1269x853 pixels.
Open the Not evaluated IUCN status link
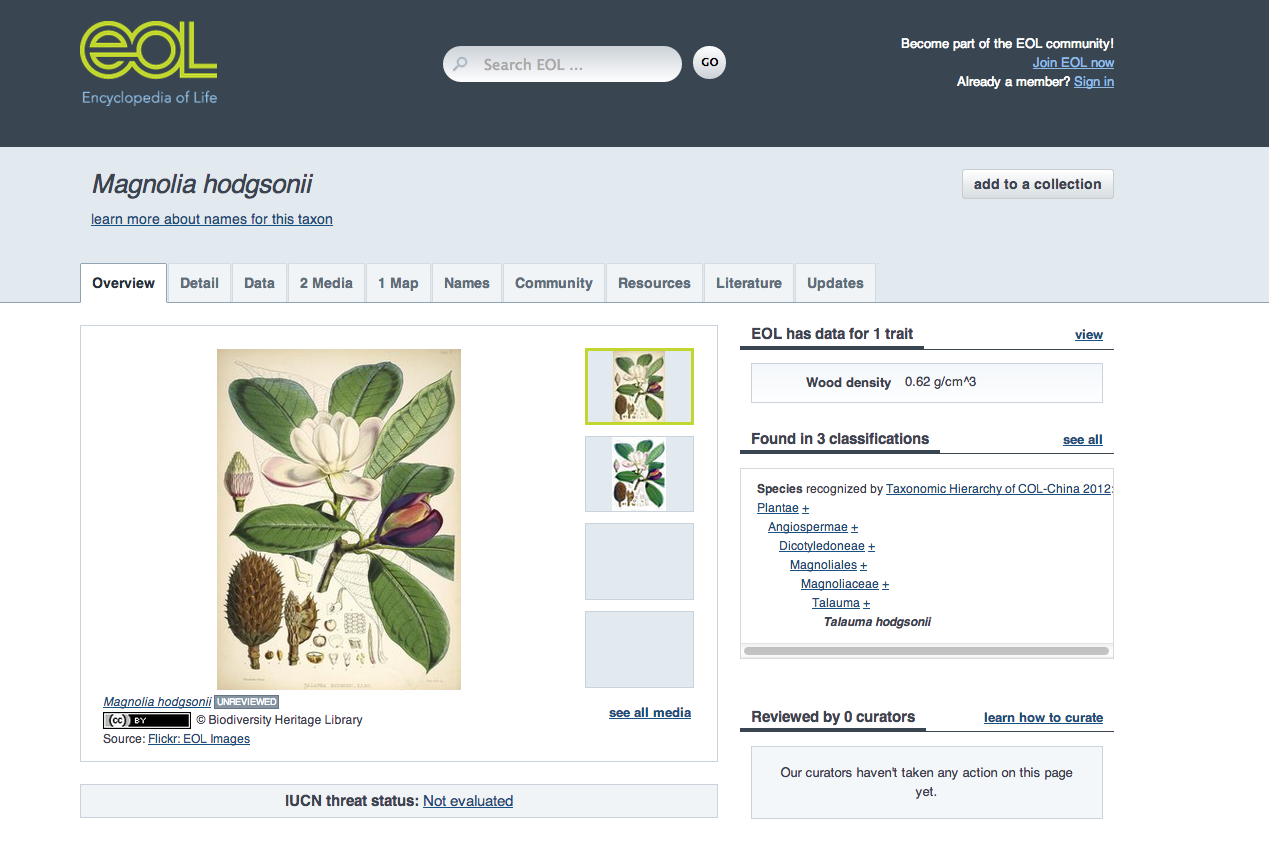click(x=468, y=801)
